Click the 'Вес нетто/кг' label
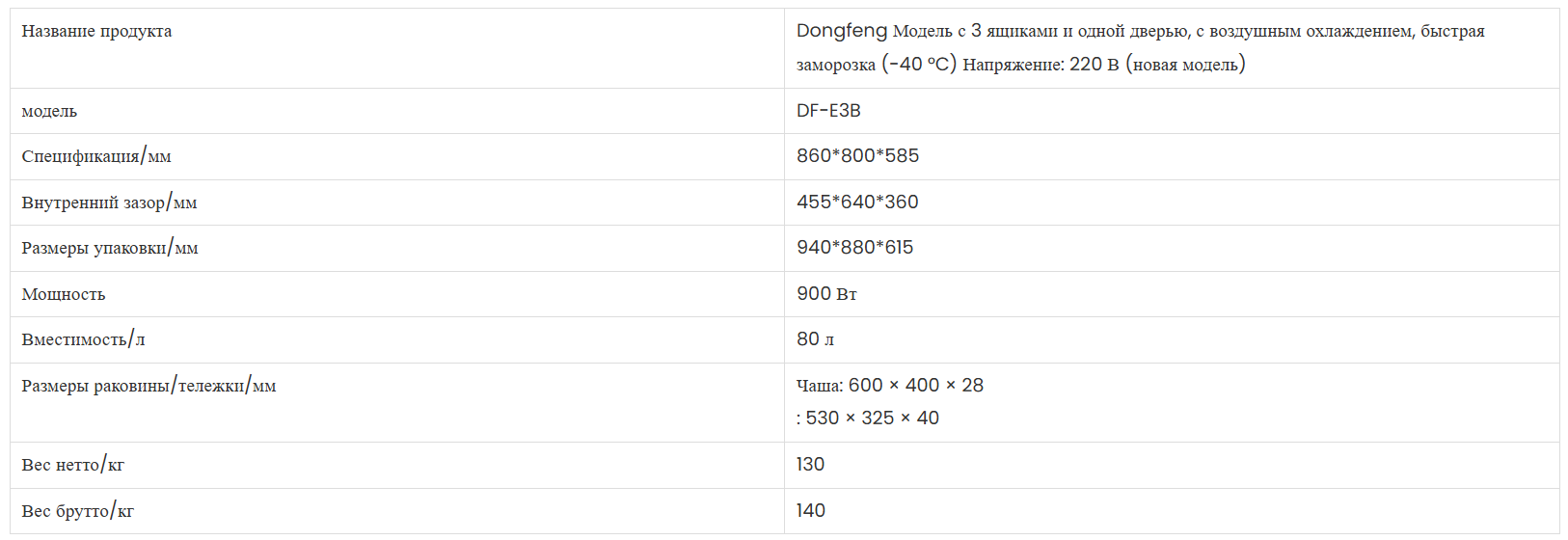This screenshot has height=540, width=1568. [x=72, y=465]
